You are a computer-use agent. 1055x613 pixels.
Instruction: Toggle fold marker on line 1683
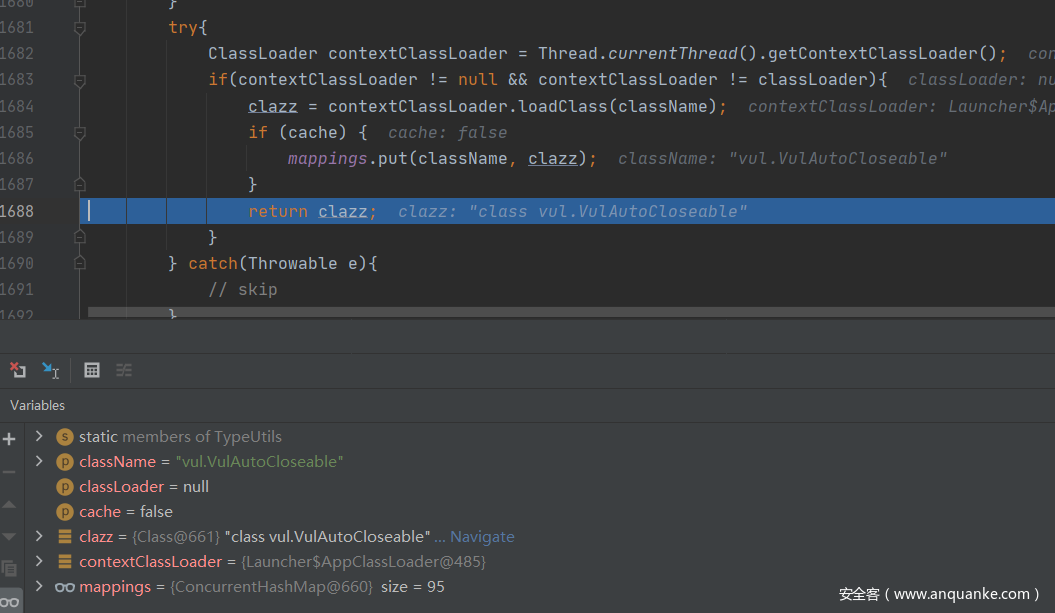80,80
